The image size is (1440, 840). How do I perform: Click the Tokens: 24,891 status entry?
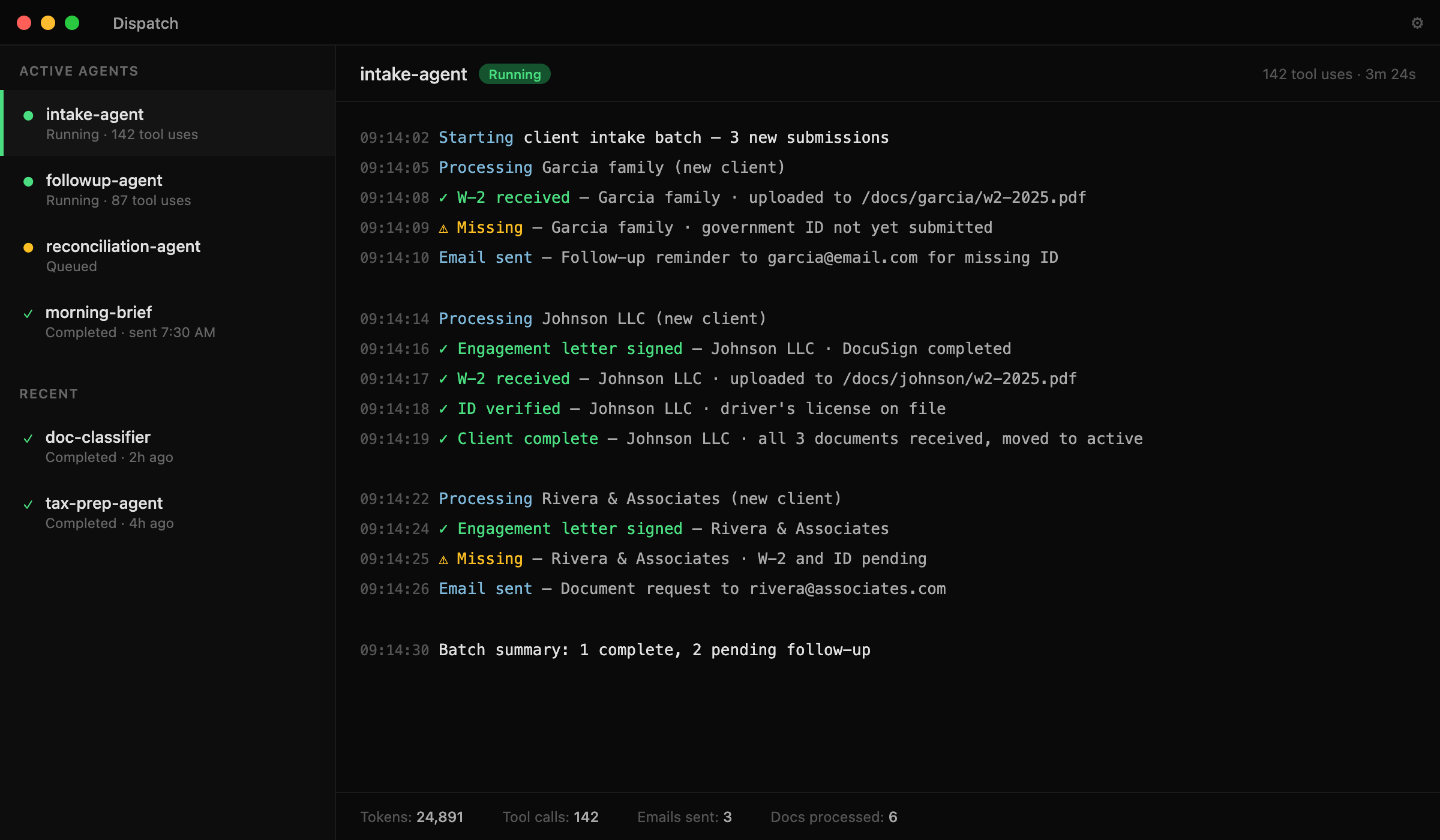[412, 817]
